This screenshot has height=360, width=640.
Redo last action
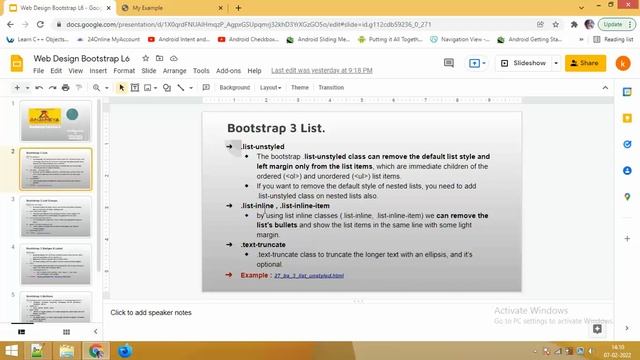[x=52, y=87]
